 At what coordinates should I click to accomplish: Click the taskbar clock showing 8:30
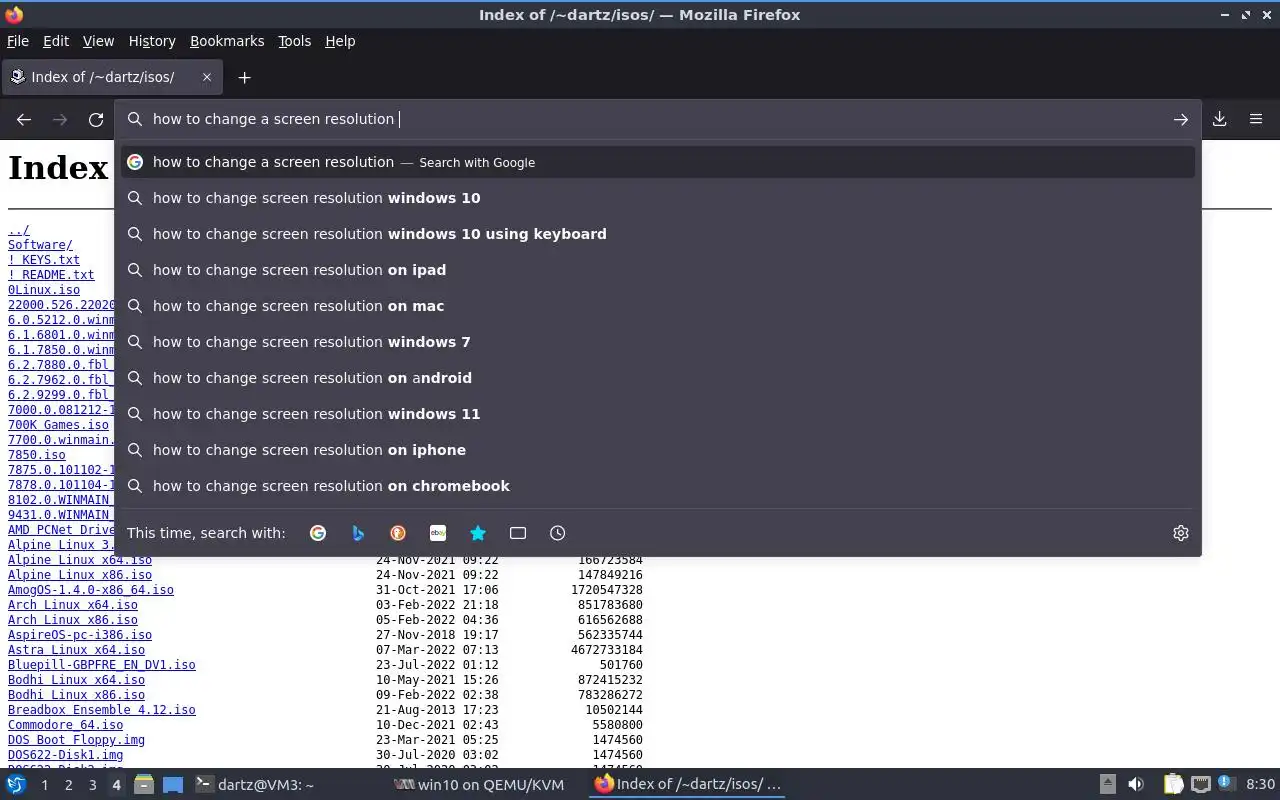click(x=1260, y=785)
